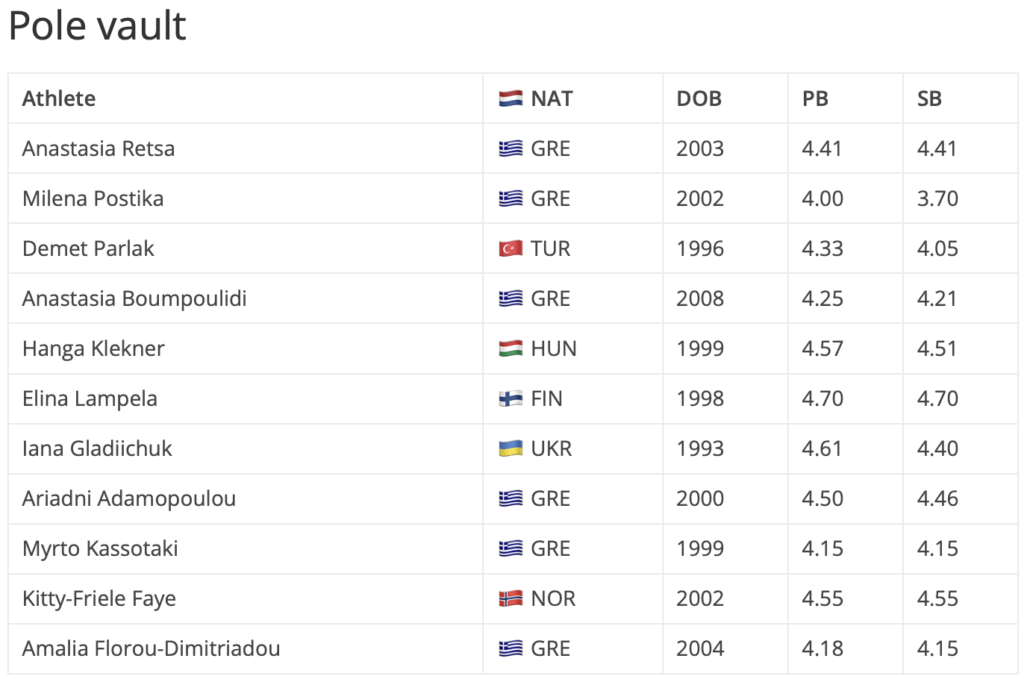Click Myrto Kassotaki's personal best 4.15
The image size is (1024, 679).
click(x=822, y=549)
